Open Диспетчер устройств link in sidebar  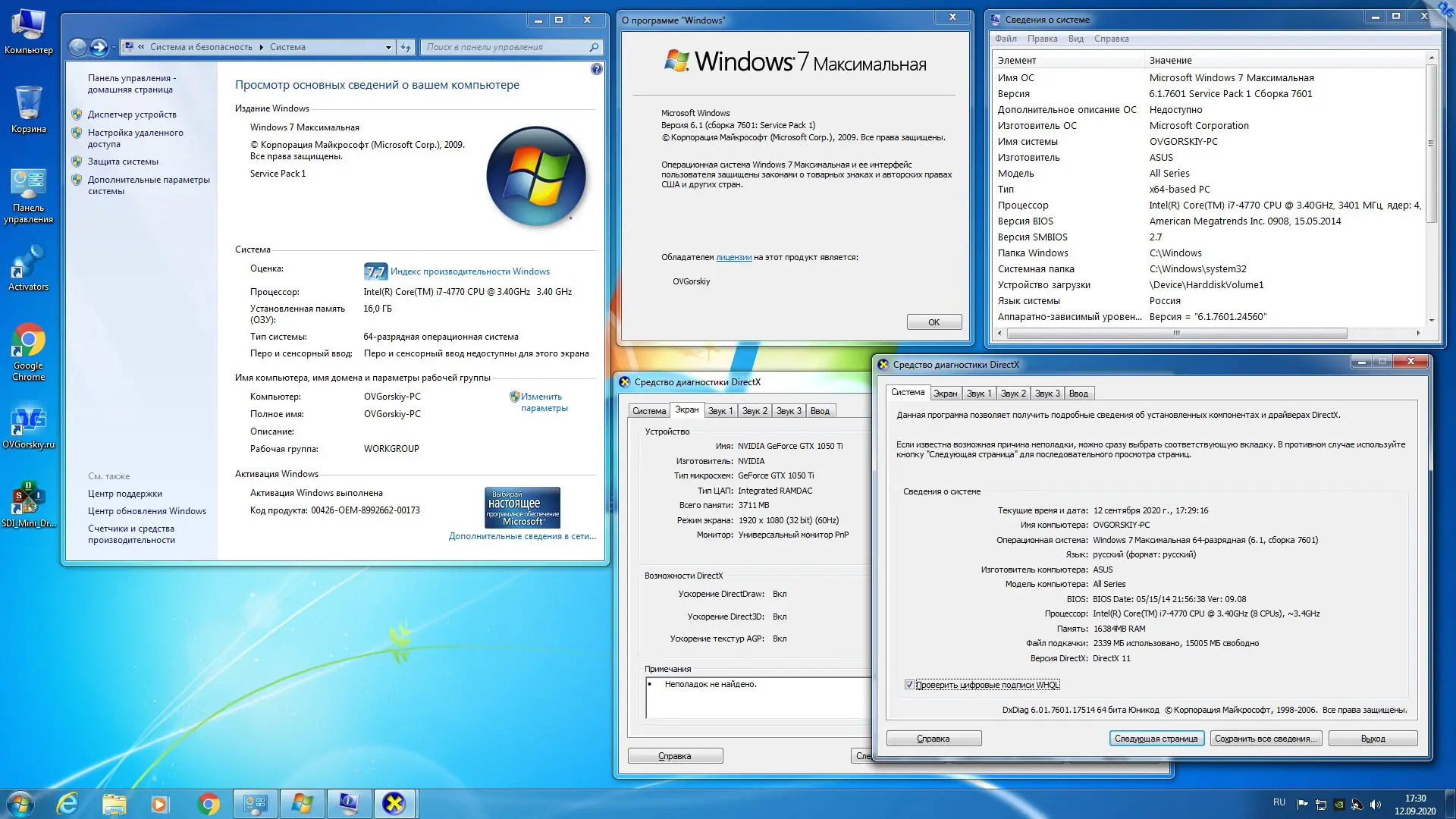[x=132, y=115]
